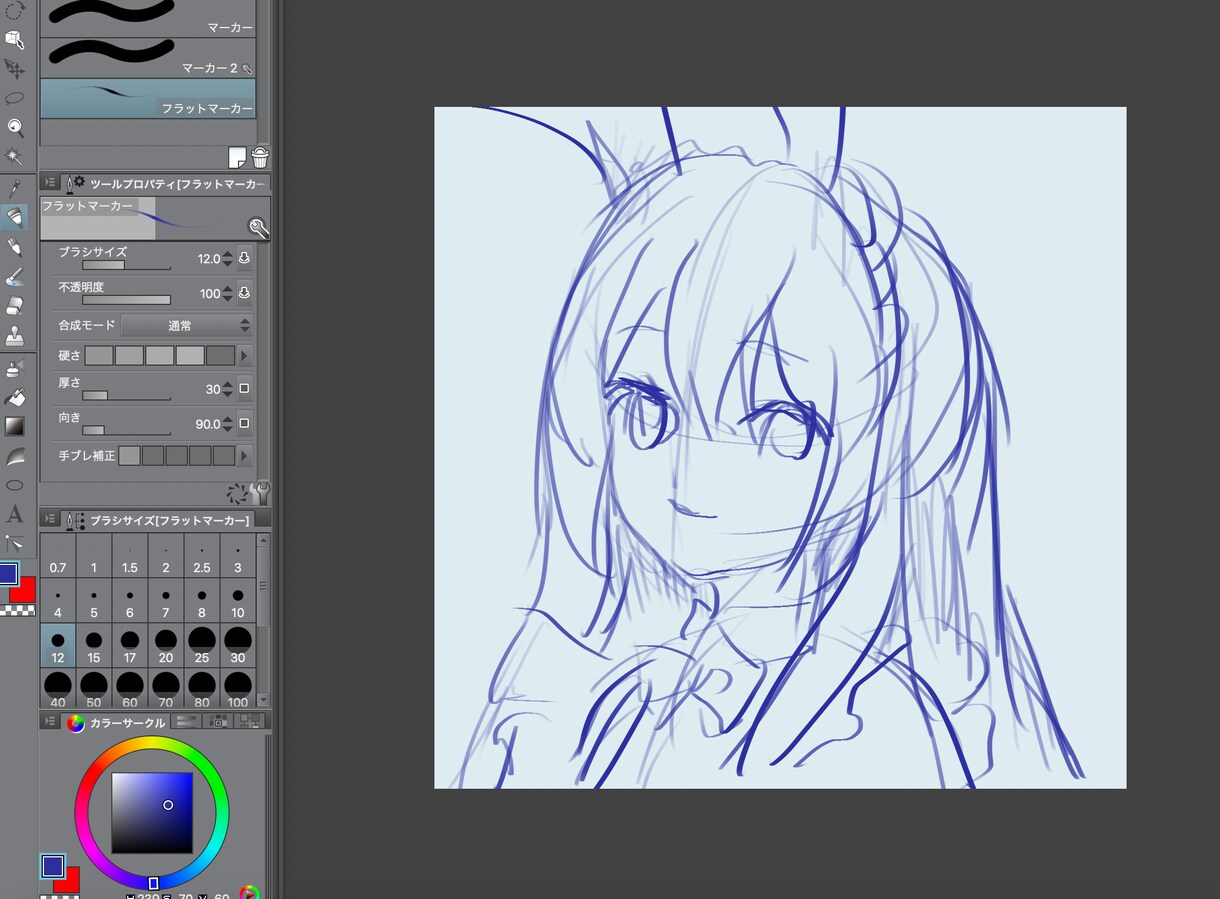Select the マーカー sub tool
Viewport: 1220px width, 899px height.
tap(148, 18)
